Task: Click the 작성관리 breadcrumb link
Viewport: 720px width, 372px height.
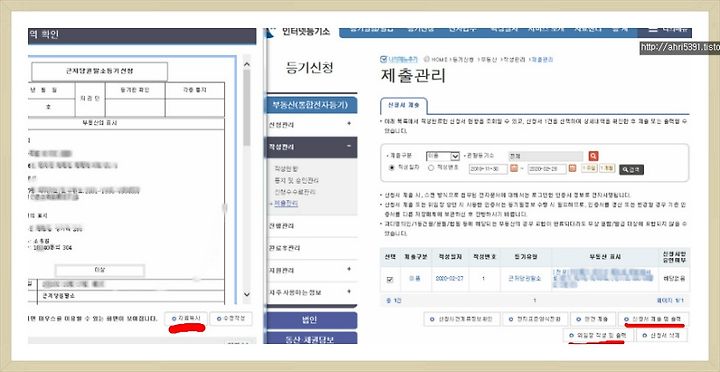Action: 515,59
